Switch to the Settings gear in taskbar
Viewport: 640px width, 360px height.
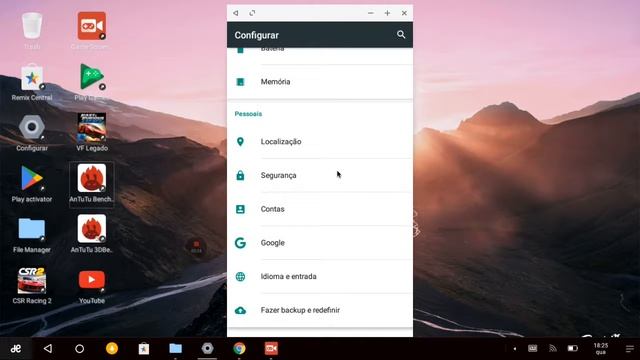point(207,348)
